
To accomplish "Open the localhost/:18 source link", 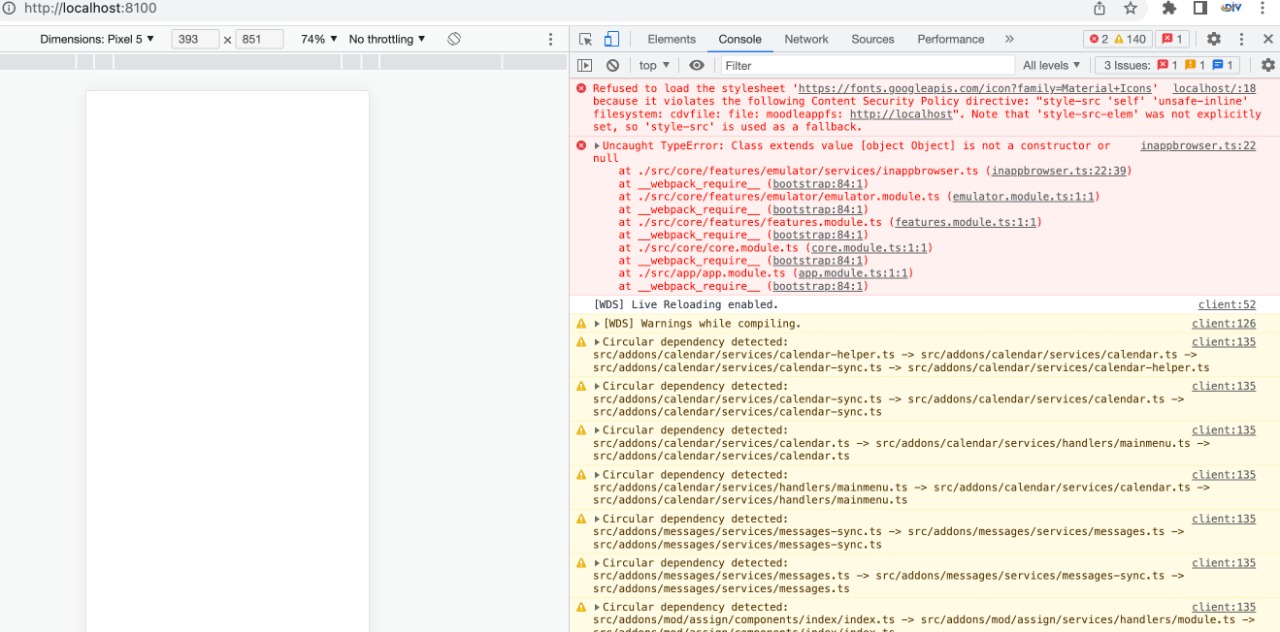I will click(1214, 88).
